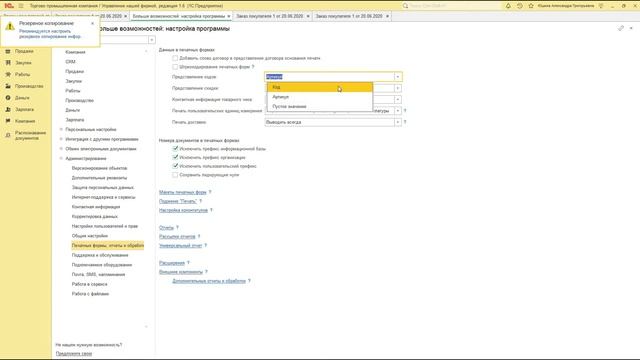Image resolution: width=640 pixels, height=360 pixels.
Task: Open the Компания flag icon in sidebar
Action: pos(8,121)
